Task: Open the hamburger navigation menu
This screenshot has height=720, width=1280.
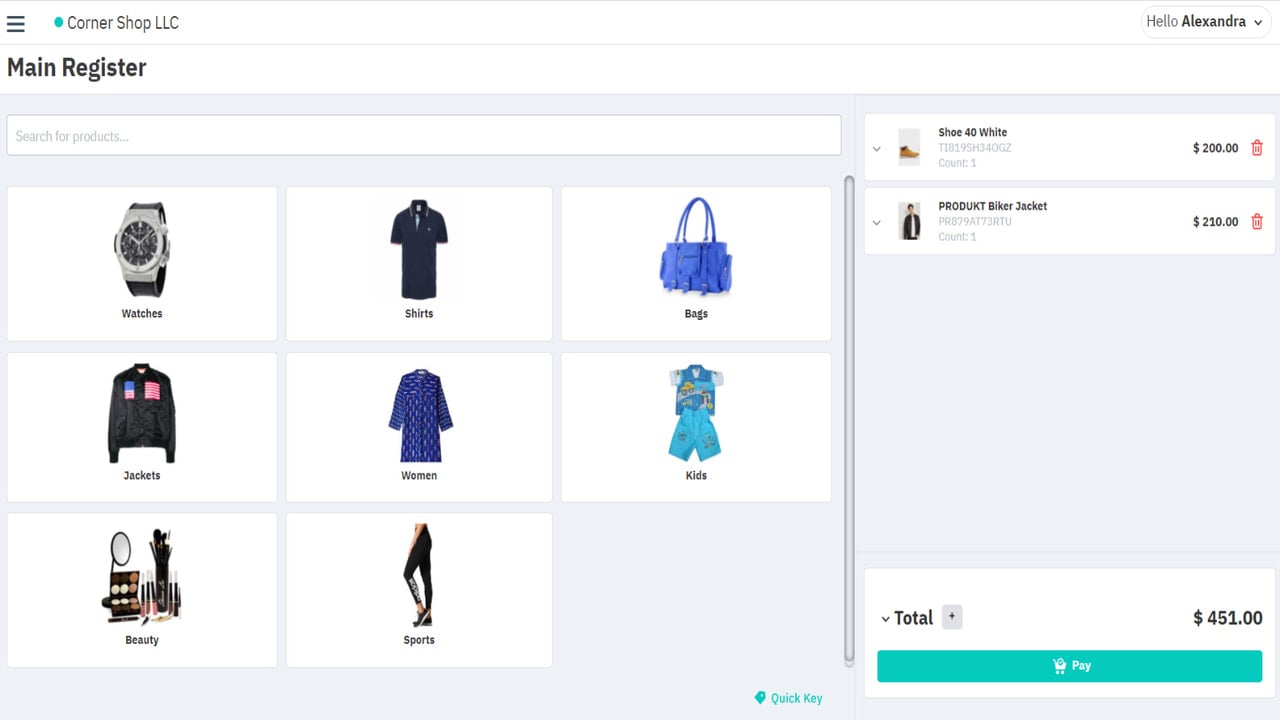Action: pyautogui.click(x=16, y=23)
